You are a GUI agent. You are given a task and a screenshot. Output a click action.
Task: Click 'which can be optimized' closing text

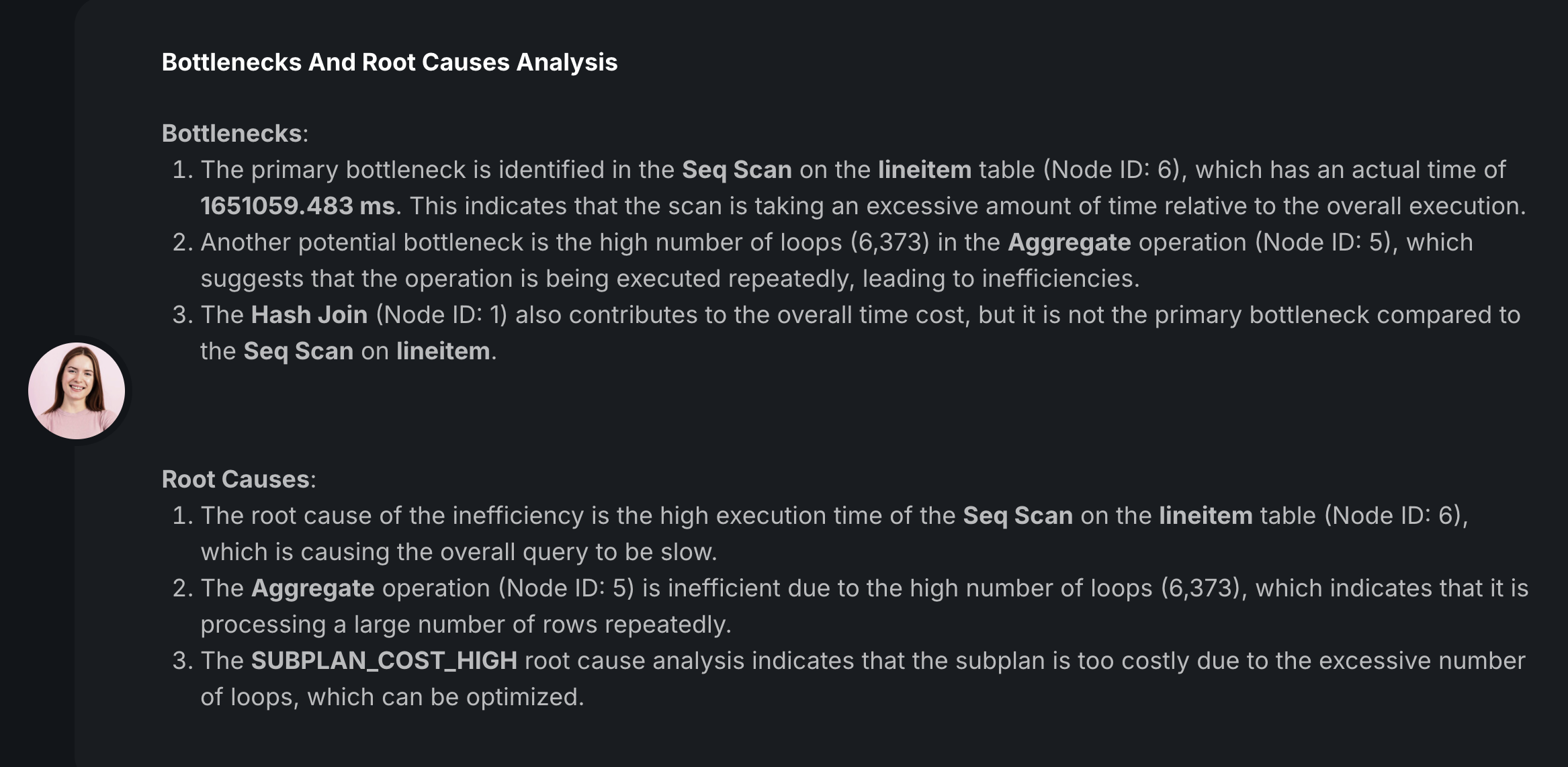(445, 696)
